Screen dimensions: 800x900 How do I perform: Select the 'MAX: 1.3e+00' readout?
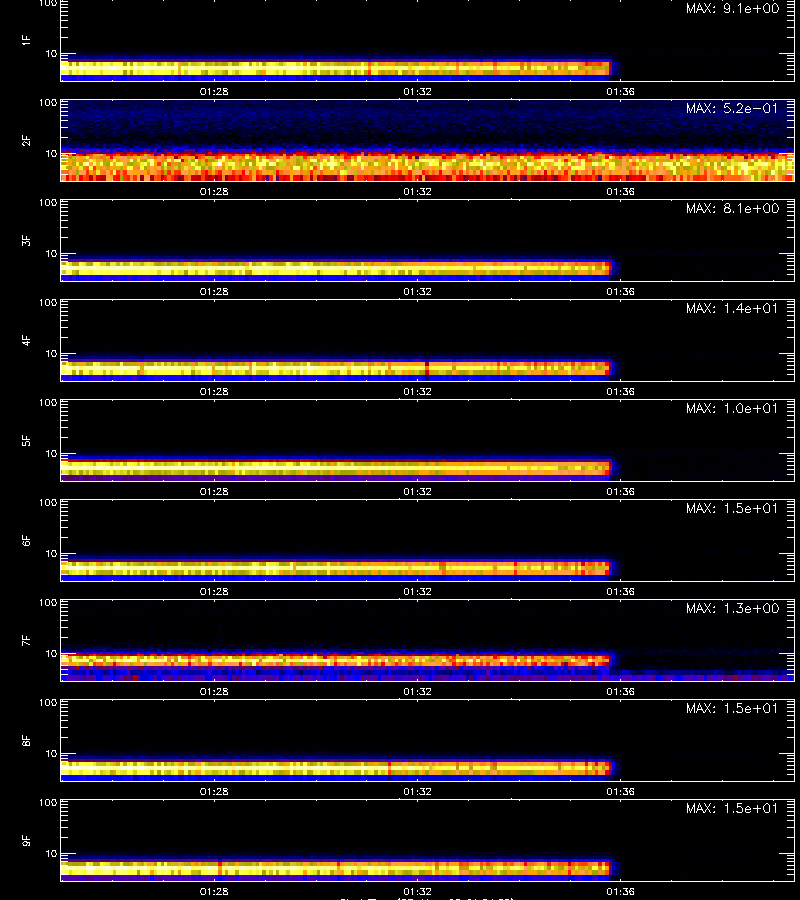tap(732, 608)
